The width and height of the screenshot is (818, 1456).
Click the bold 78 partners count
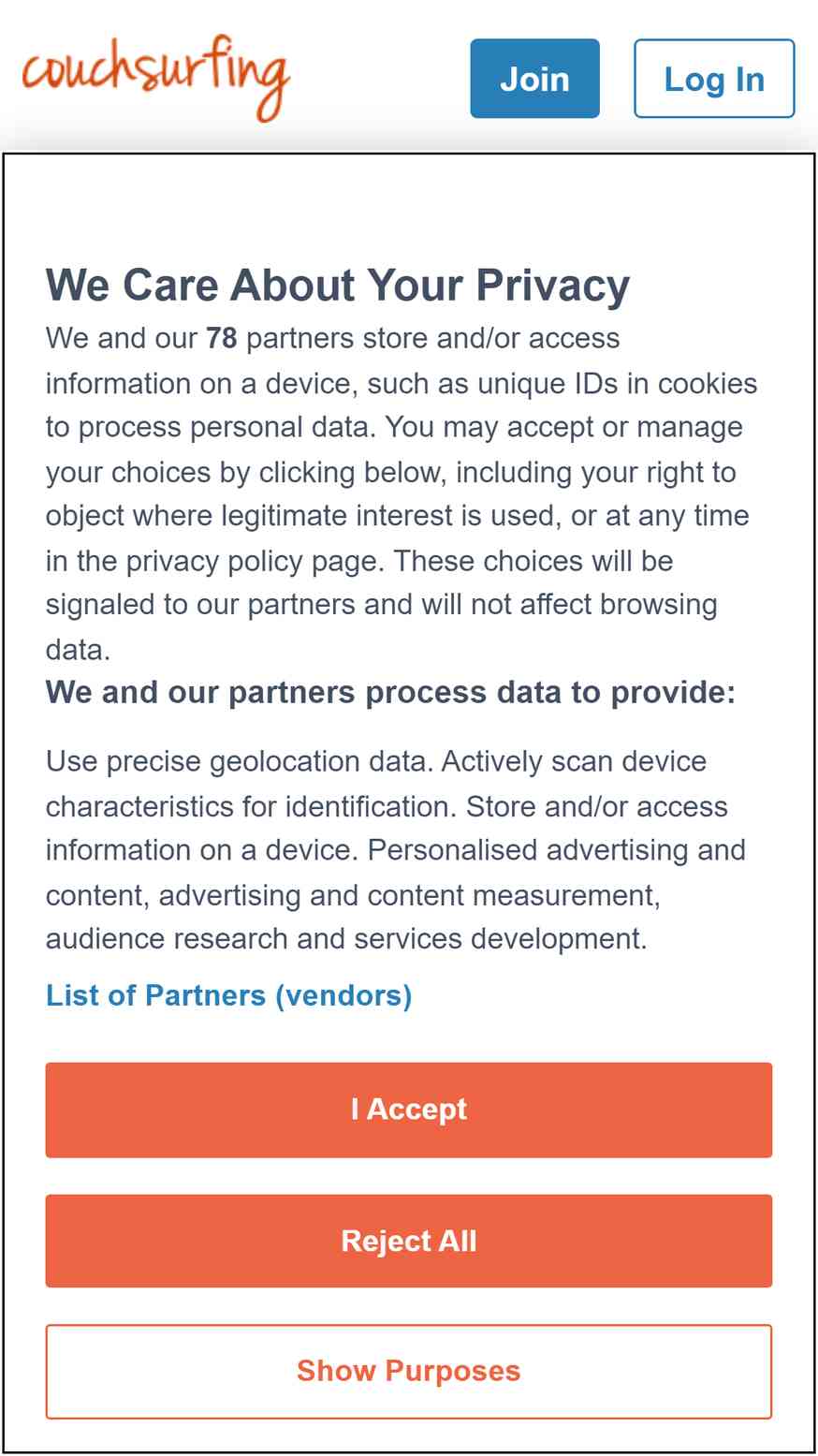222,338
